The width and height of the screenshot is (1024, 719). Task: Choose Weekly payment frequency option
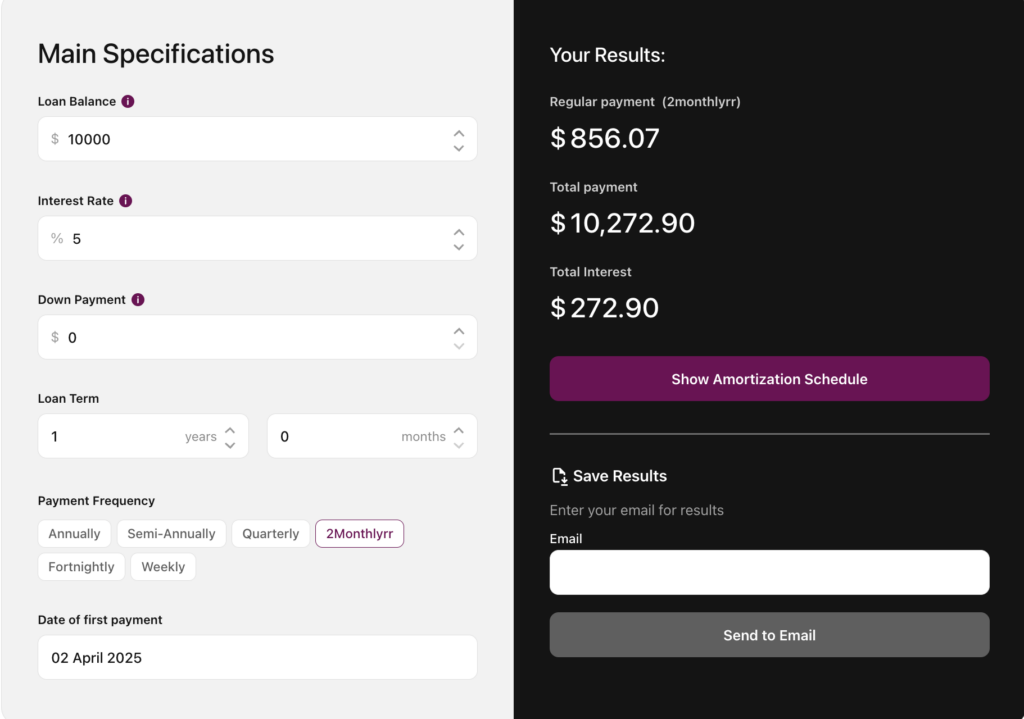(x=163, y=567)
